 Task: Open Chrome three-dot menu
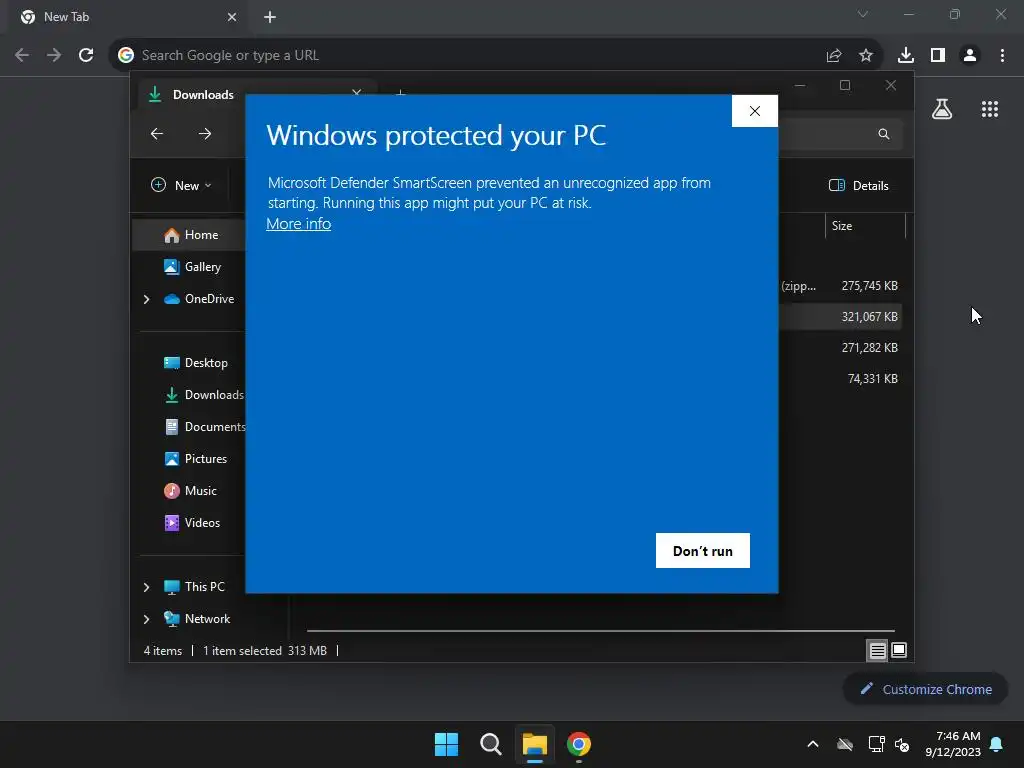[1002, 56]
